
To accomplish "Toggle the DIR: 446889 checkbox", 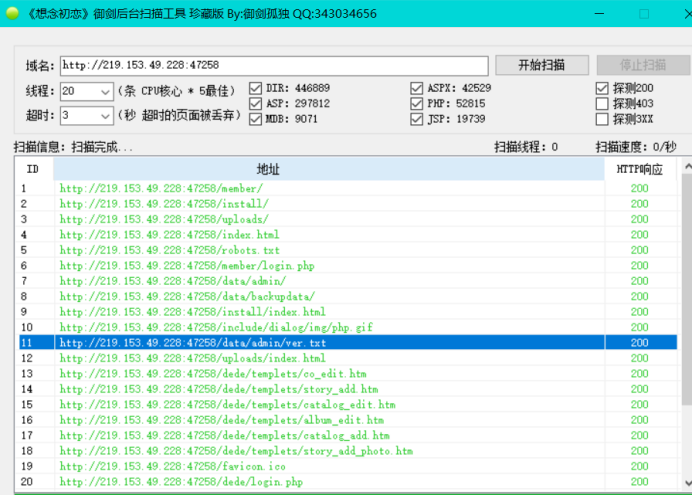I will 256,88.
